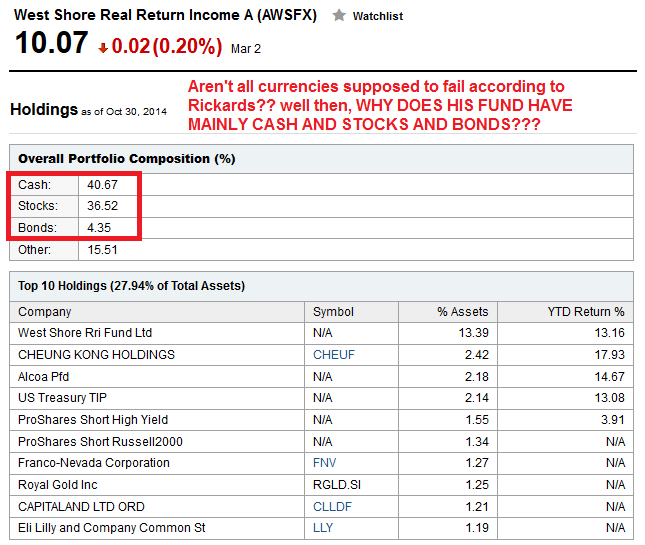Select the Stocks value 36.52
Viewport: 645px width, 545px height.
[x=102, y=206]
